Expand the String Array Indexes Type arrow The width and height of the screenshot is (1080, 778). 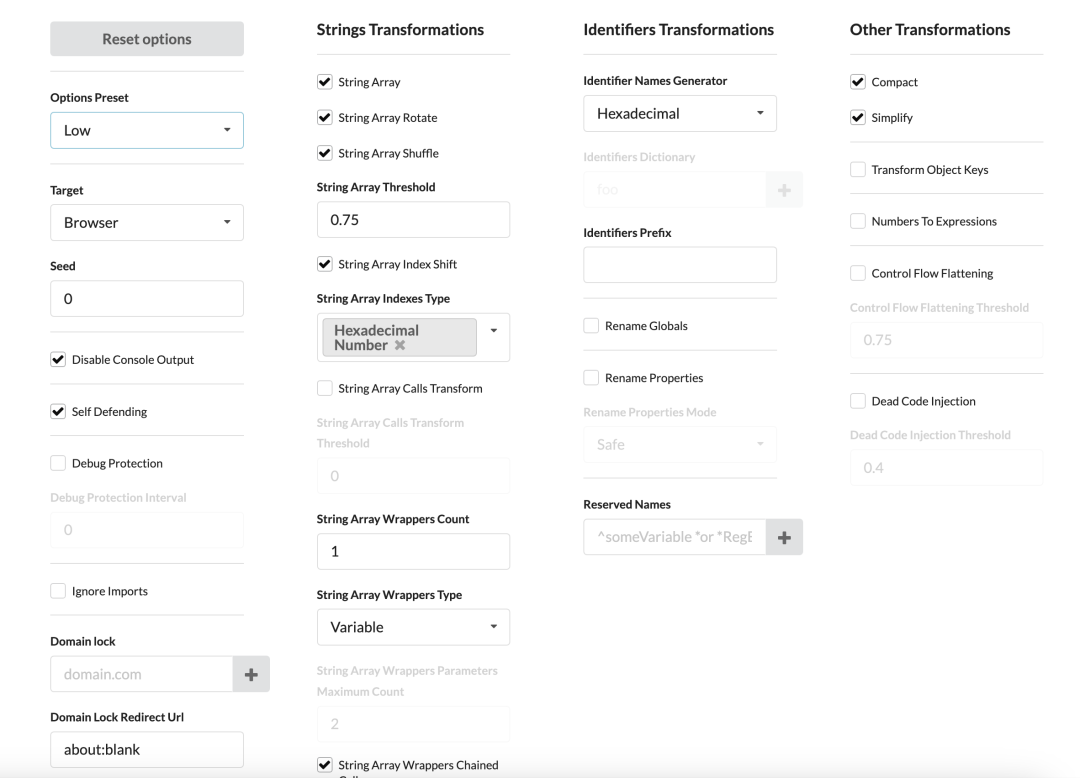tap(493, 329)
